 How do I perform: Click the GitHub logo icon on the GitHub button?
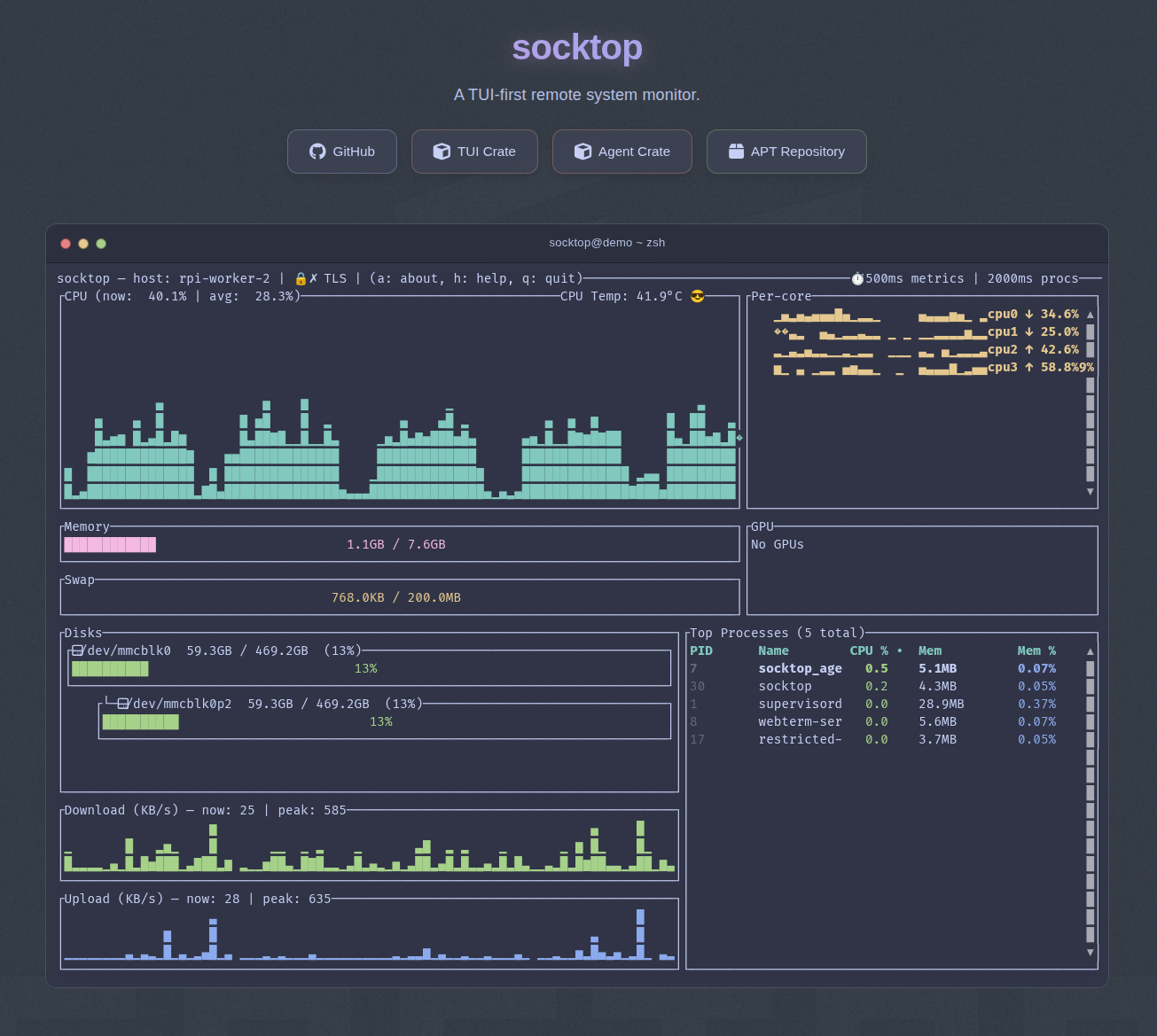(x=317, y=152)
